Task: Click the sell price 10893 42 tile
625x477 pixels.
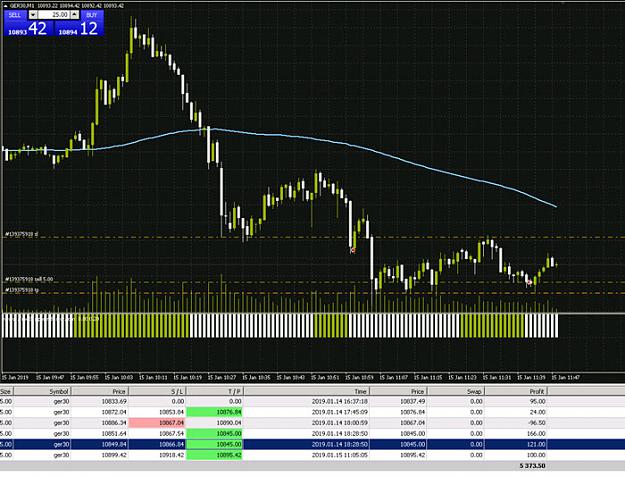Action: point(28,29)
